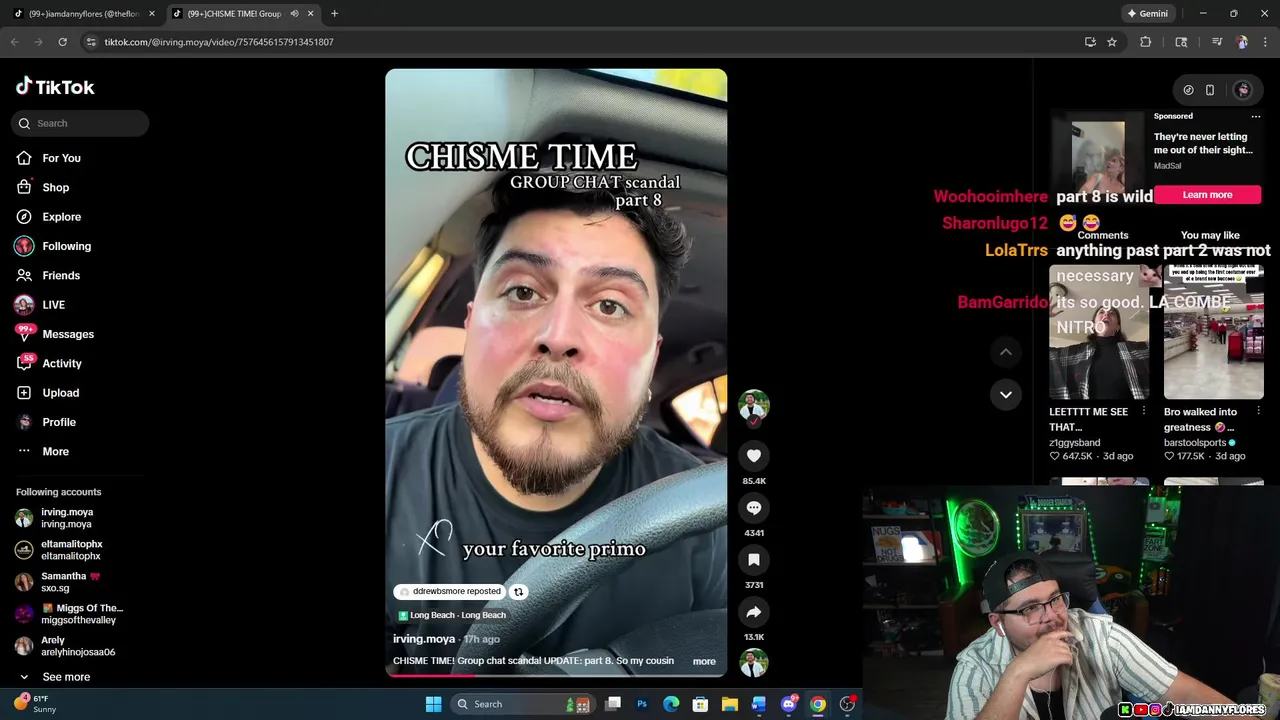Expand the More sidebar menu
Screen dimensions: 1280x720
[x=55, y=451]
